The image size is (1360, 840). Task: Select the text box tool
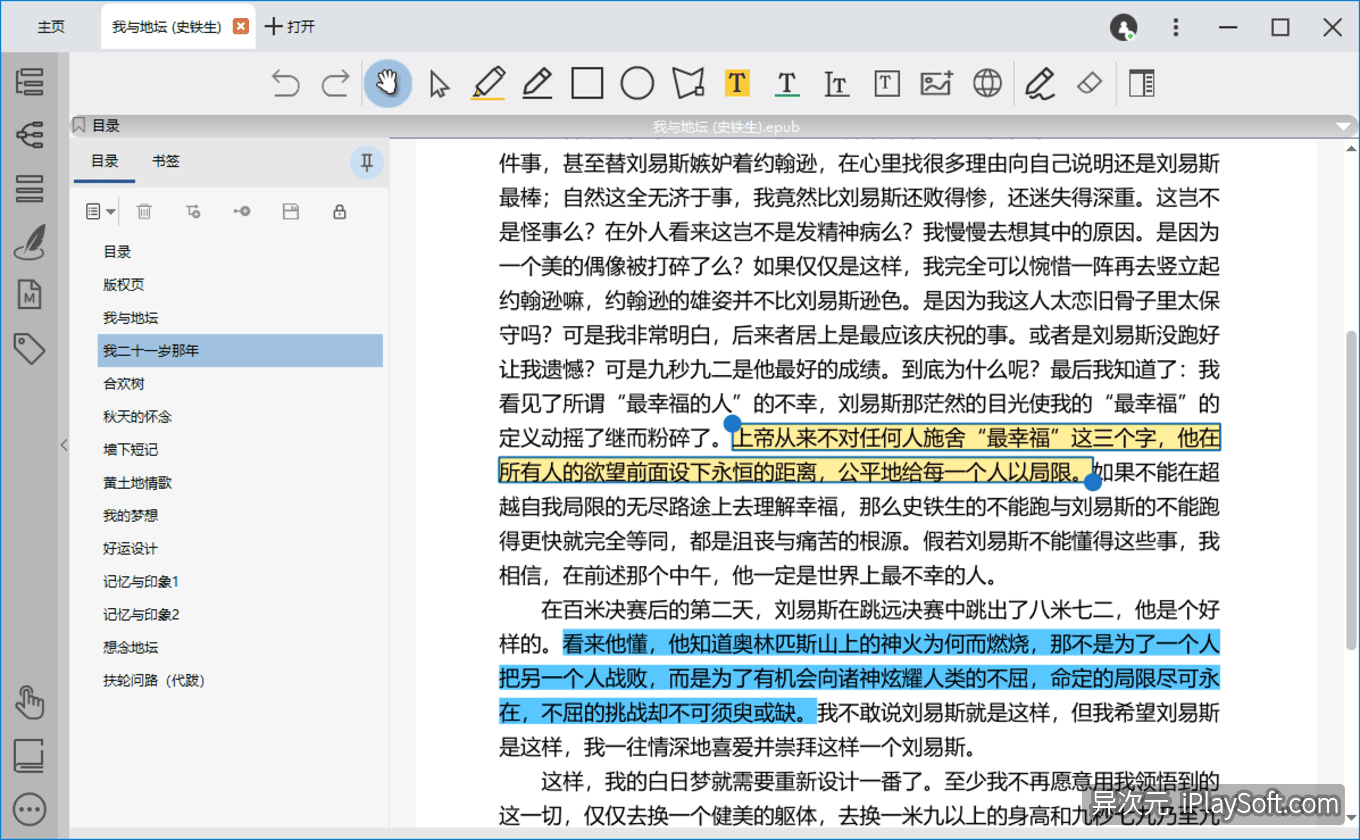[x=886, y=83]
